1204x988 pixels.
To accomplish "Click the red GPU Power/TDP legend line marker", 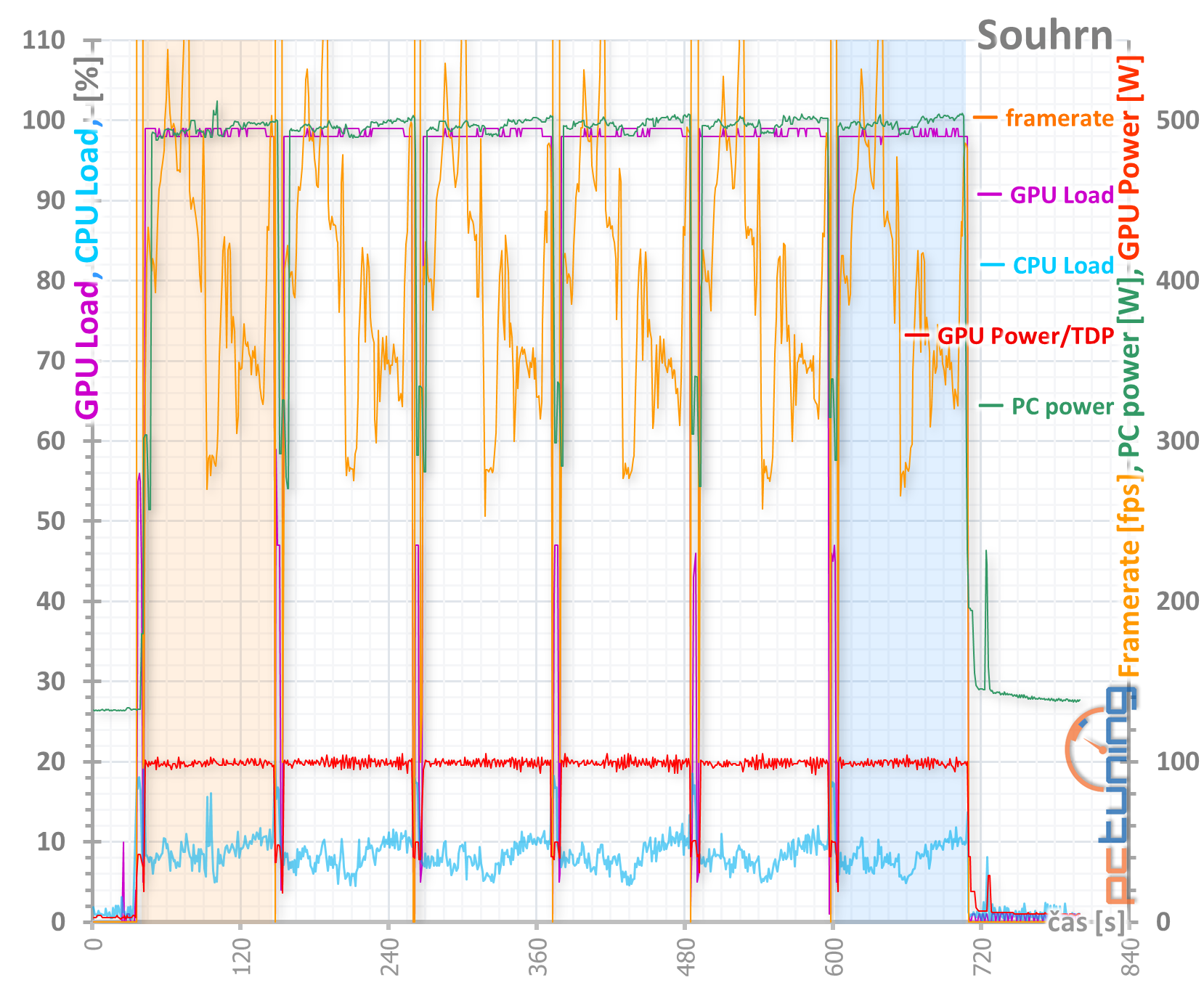I will (917, 335).
